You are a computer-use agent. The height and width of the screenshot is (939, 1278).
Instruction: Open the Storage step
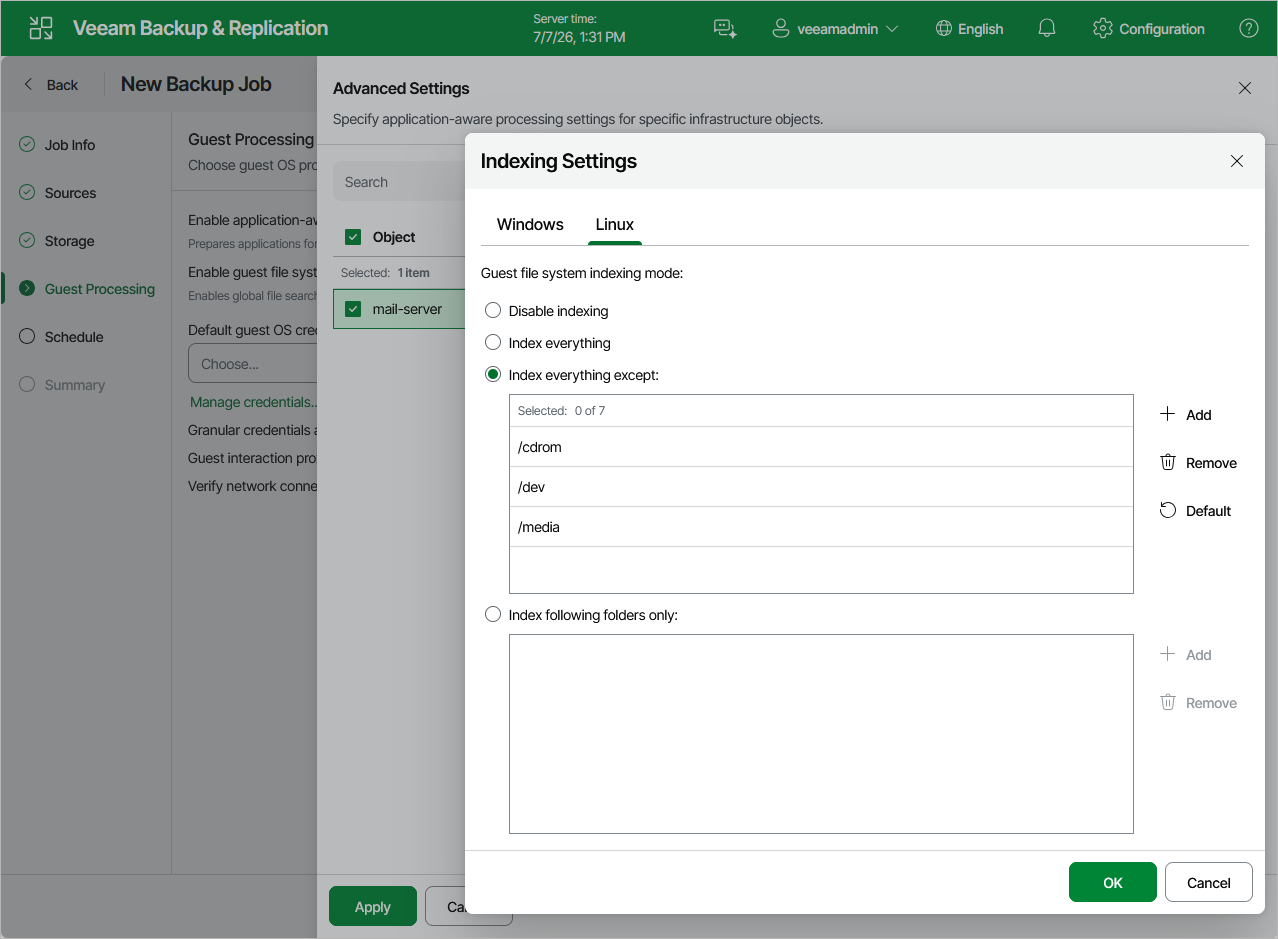[69, 241]
